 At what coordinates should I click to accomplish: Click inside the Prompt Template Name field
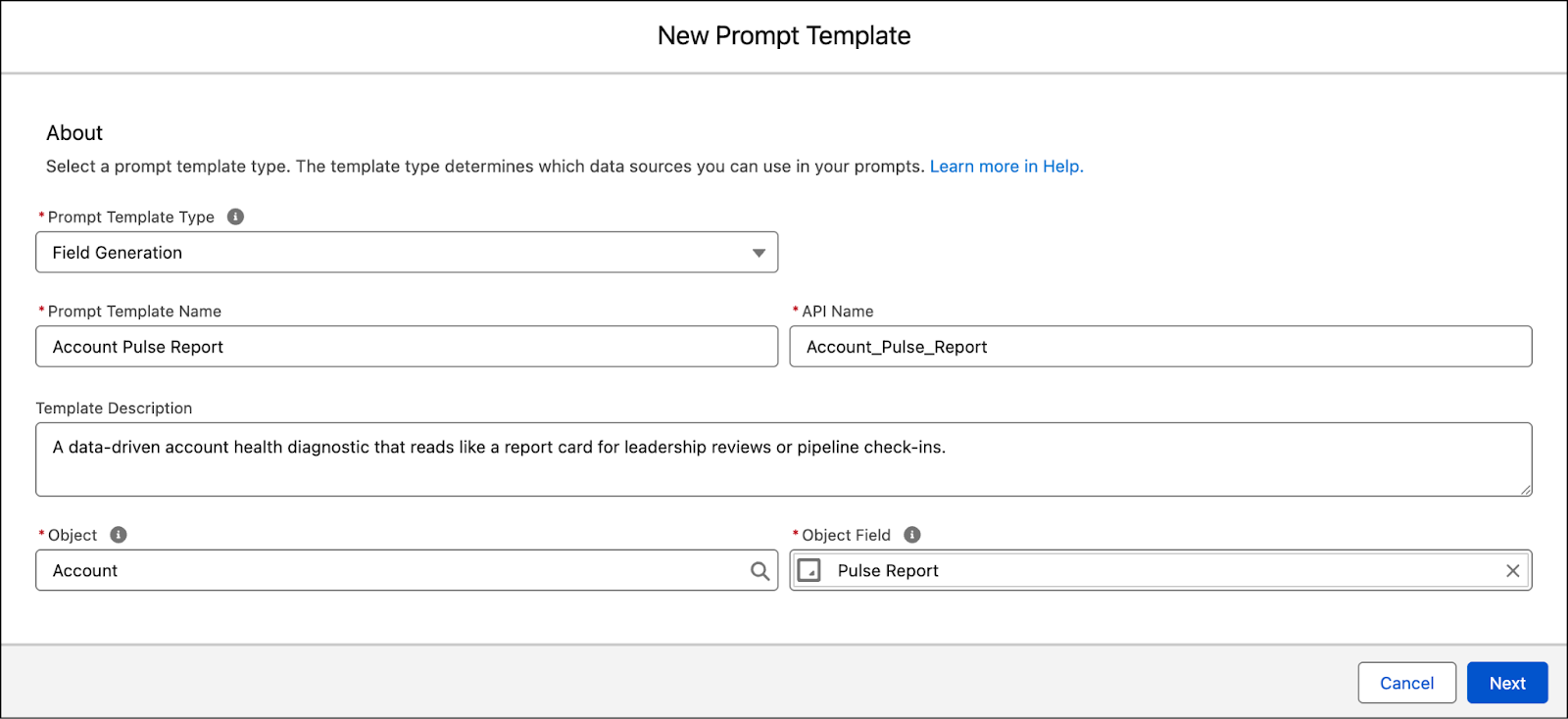click(392, 346)
